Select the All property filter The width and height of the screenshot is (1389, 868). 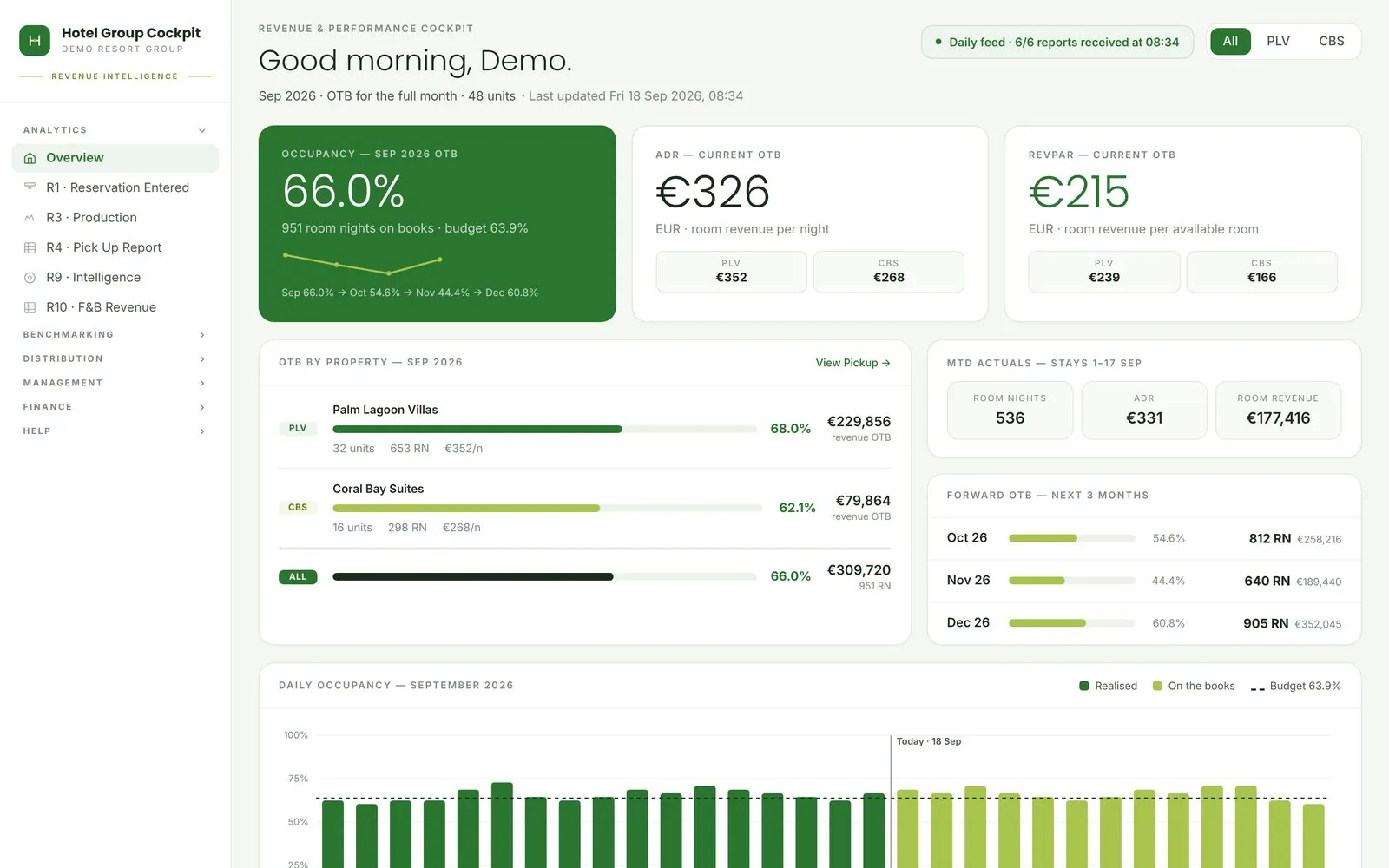1230,41
